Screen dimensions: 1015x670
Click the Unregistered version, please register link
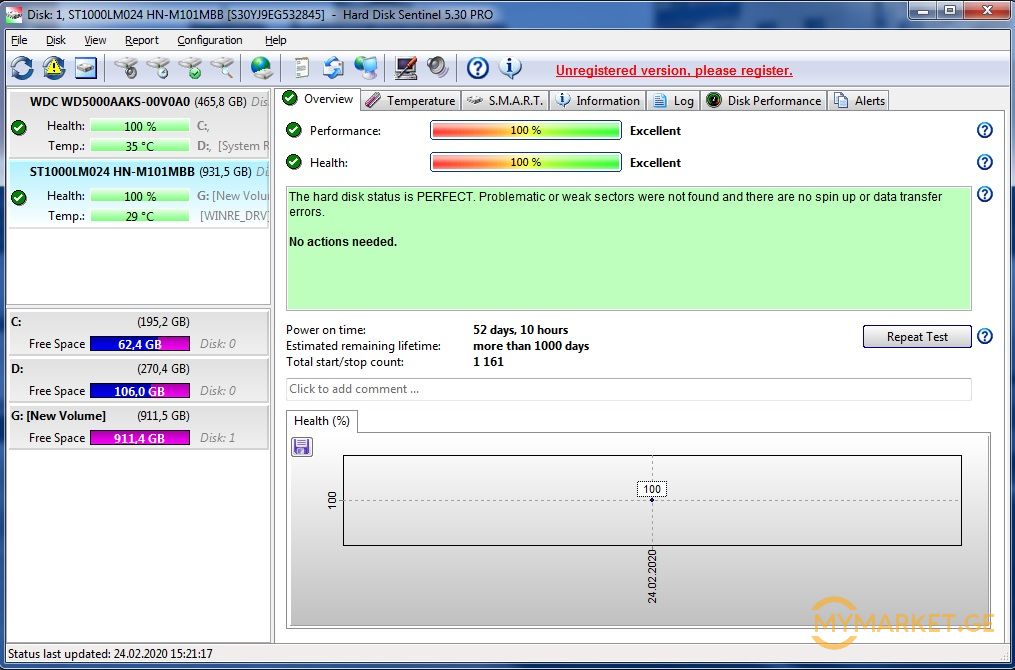pyautogui.click(x=674, y=71)
